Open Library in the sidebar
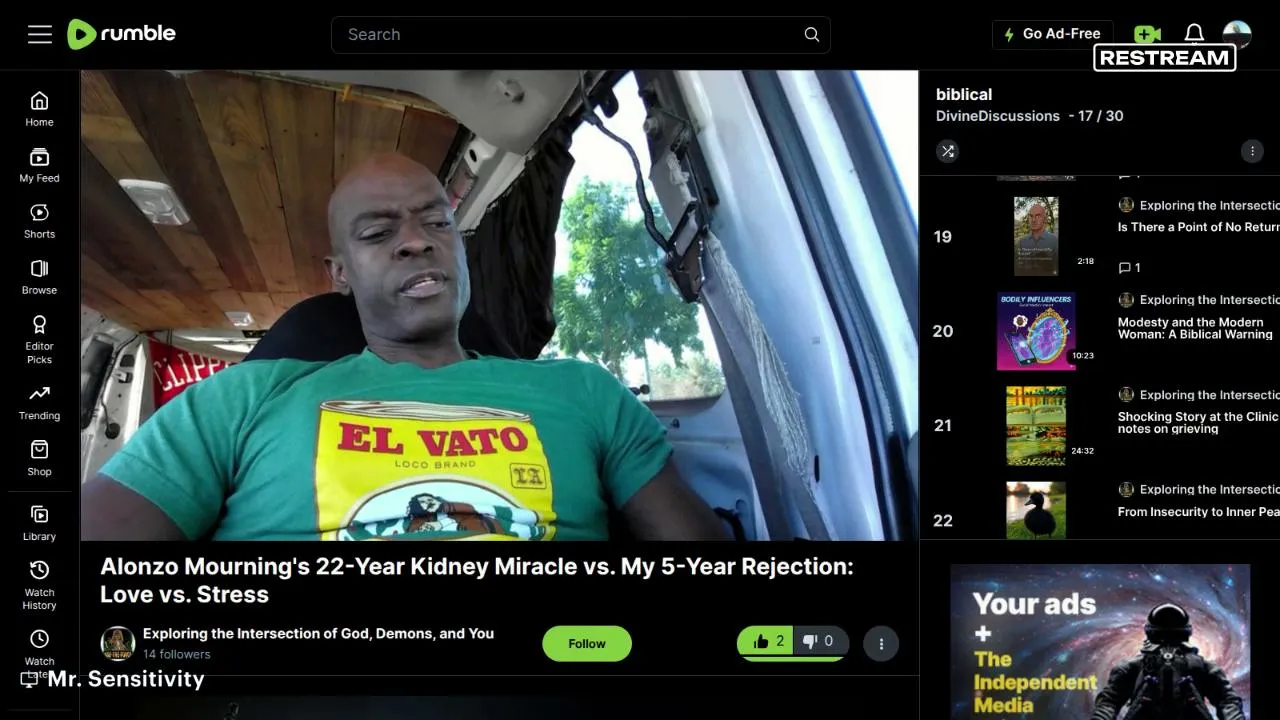 click(x=40, y=523)
